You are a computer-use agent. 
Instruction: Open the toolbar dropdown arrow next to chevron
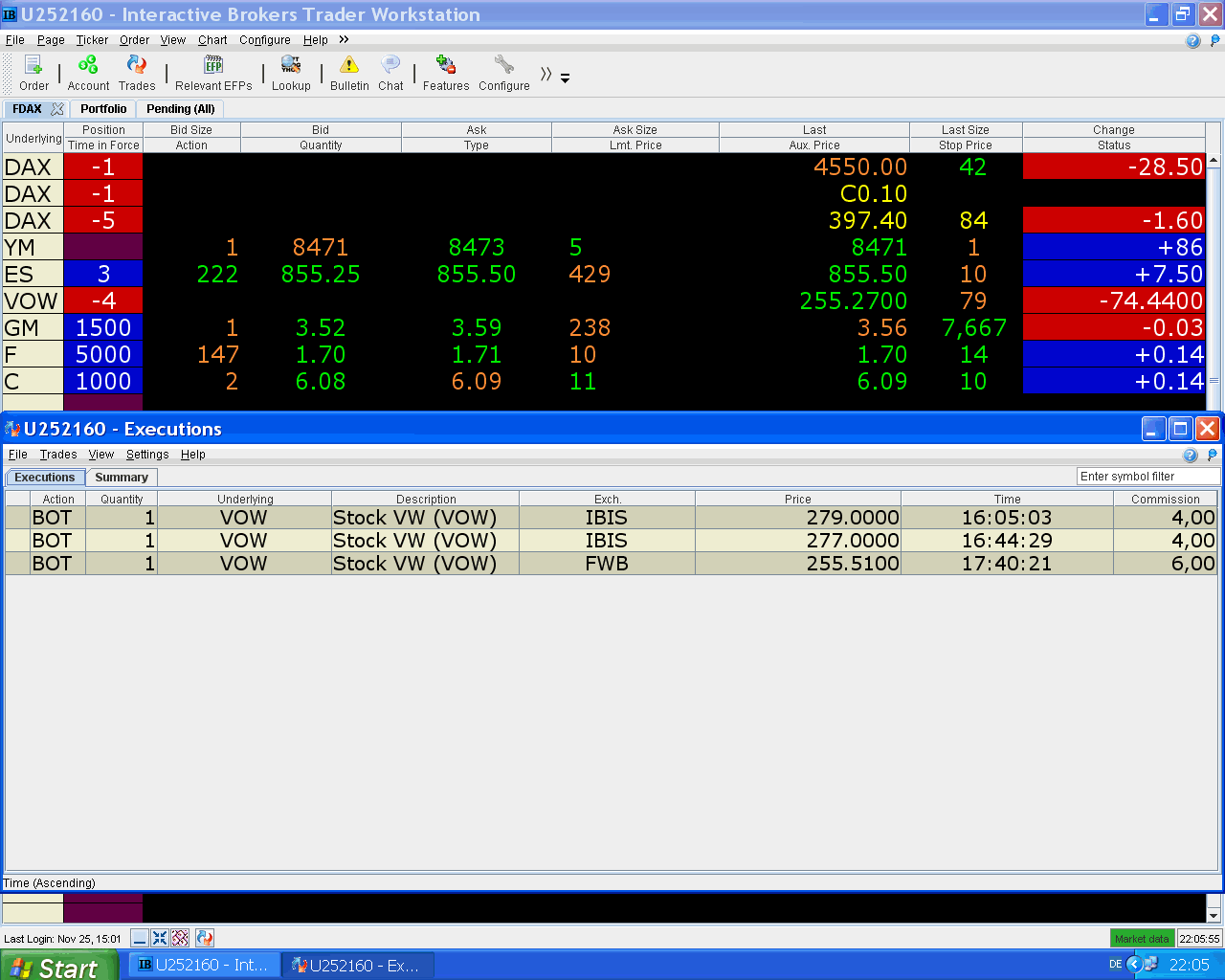[565, 78]
